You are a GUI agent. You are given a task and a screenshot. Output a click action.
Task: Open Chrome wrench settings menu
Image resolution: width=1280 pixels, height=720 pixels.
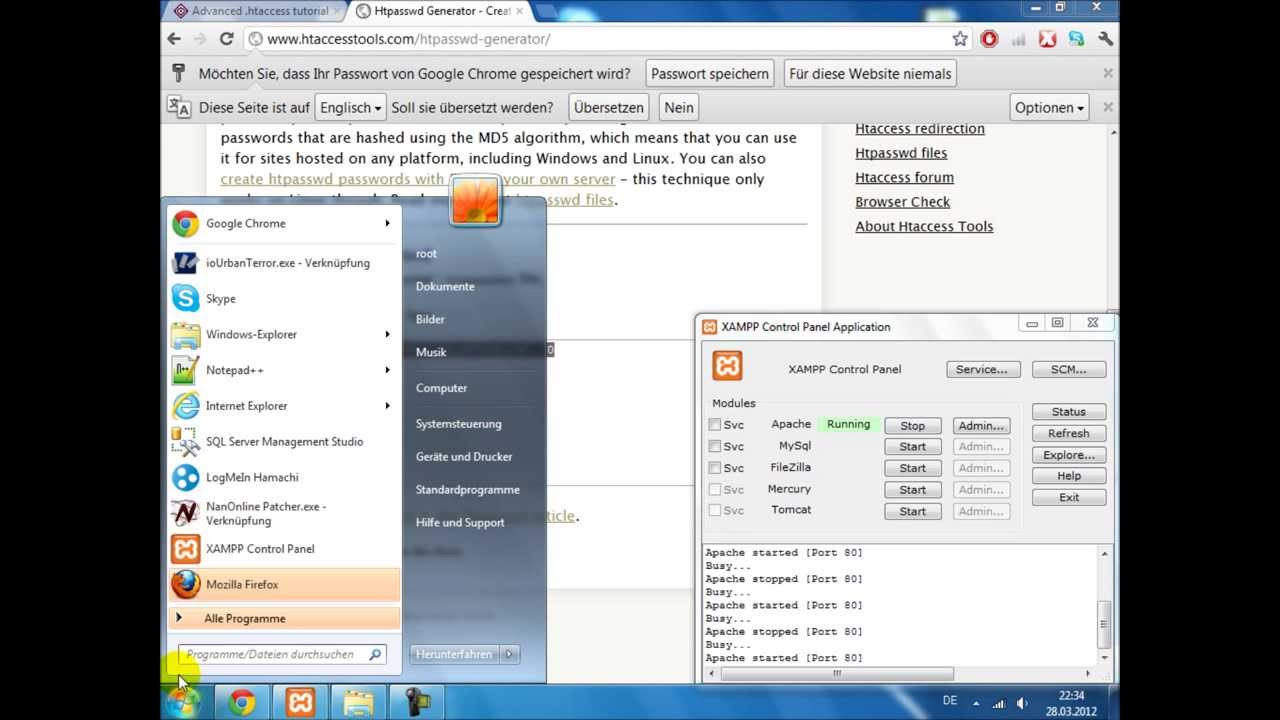(x=1106, y=39)
